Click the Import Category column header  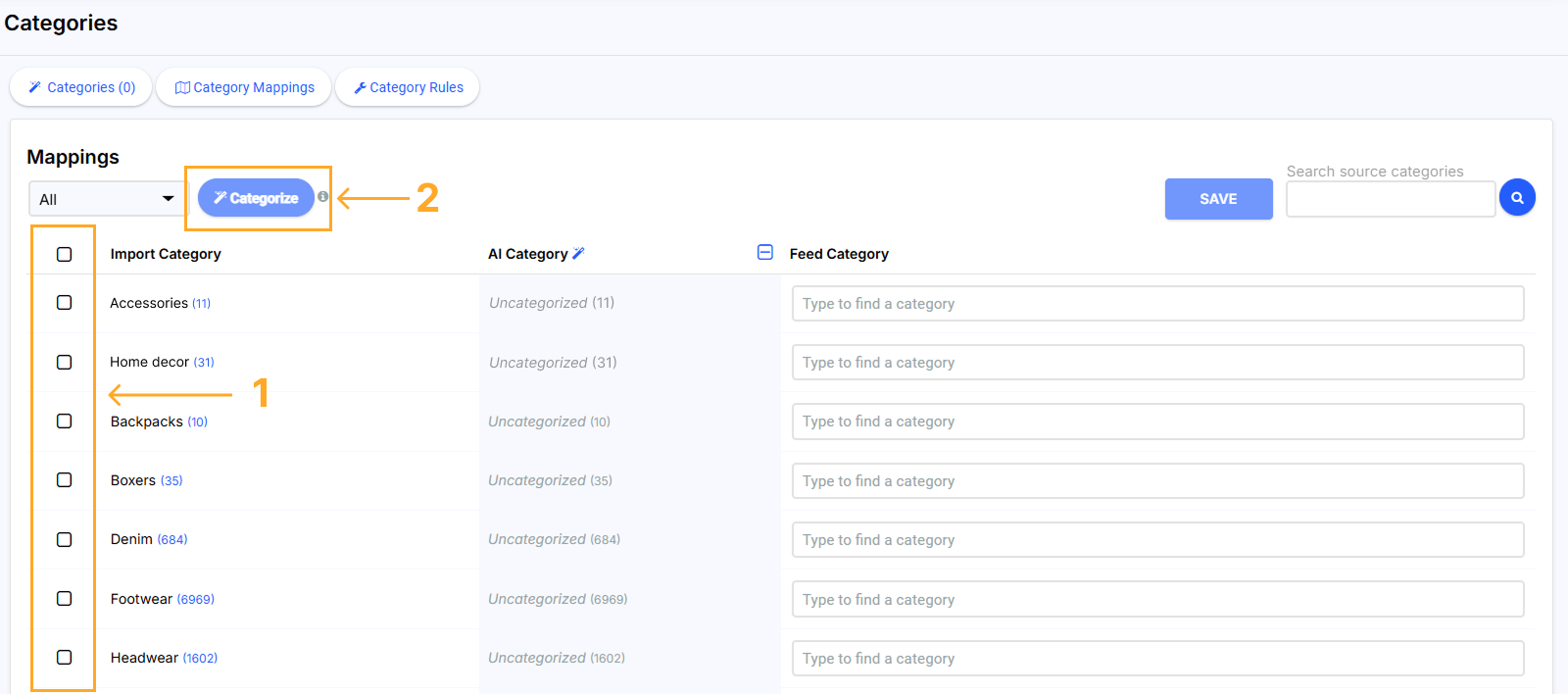point(166,254)
